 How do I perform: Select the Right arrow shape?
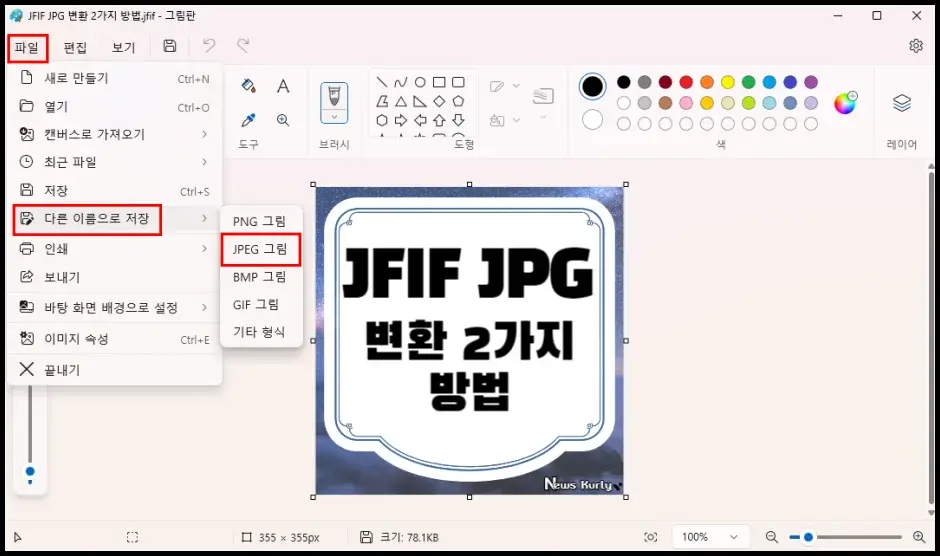(x=400, y=120)
